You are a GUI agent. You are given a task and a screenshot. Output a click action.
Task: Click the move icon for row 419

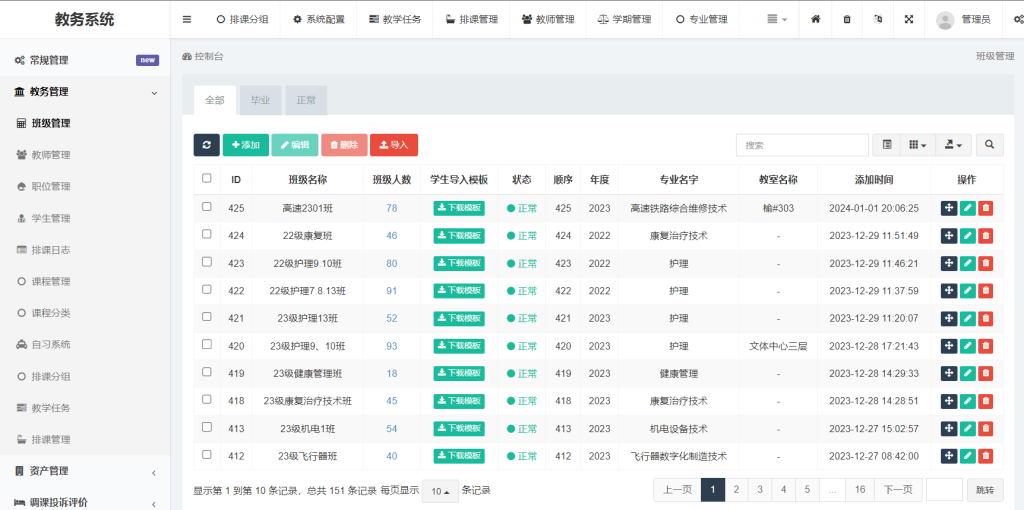click(949, 374)
